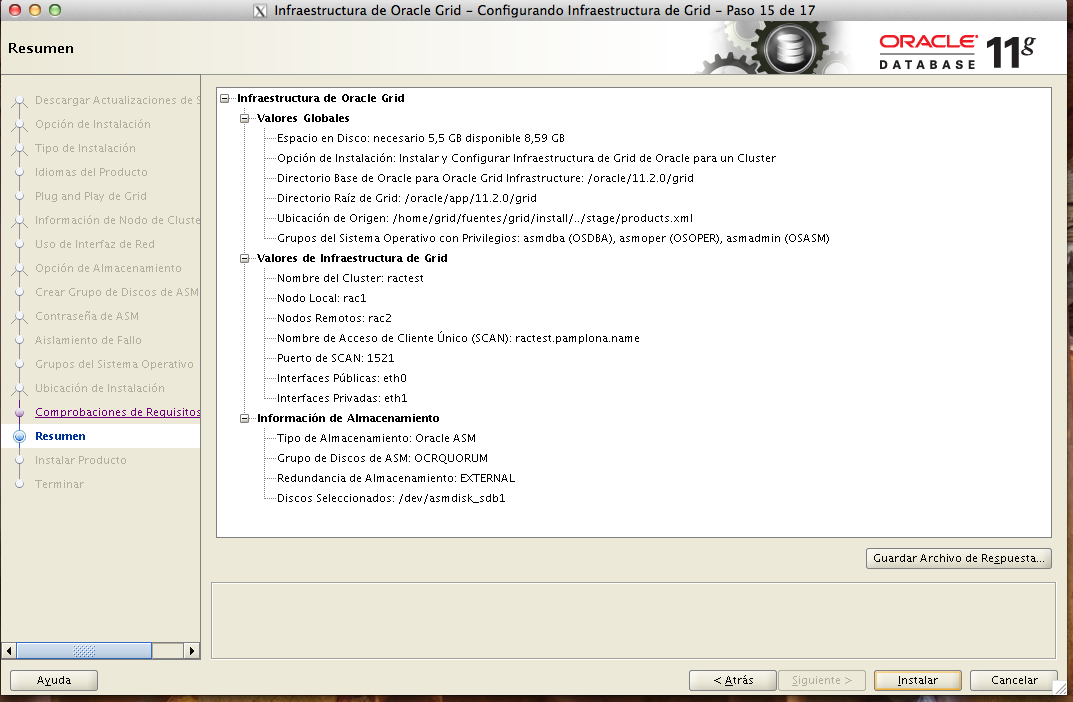This screenshot has width=1073, height=702.
Task: Click the Instalar Producto step icon
Action: 19,460
